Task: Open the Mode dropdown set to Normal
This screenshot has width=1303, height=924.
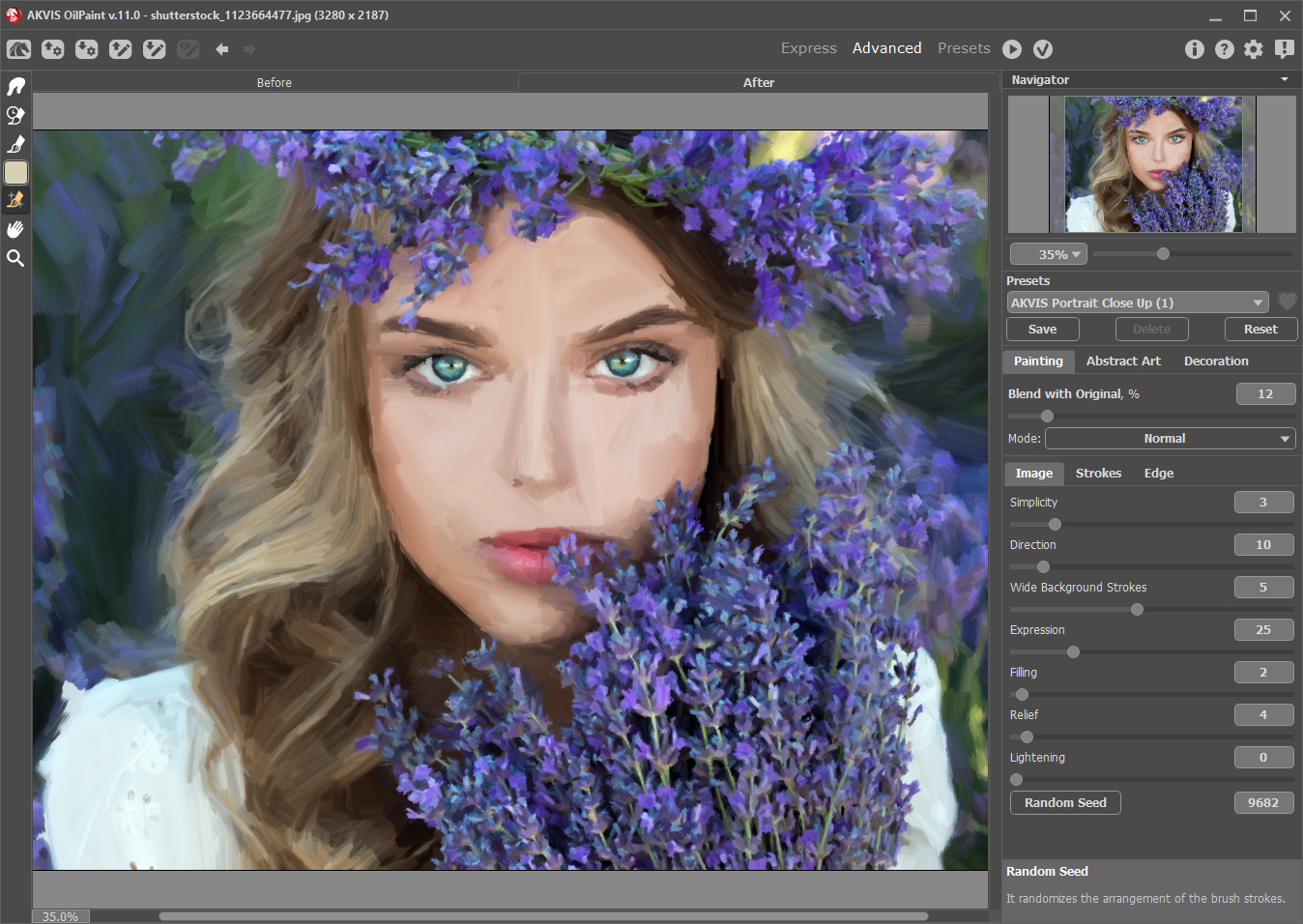Action: click(x=1170, y=438)
